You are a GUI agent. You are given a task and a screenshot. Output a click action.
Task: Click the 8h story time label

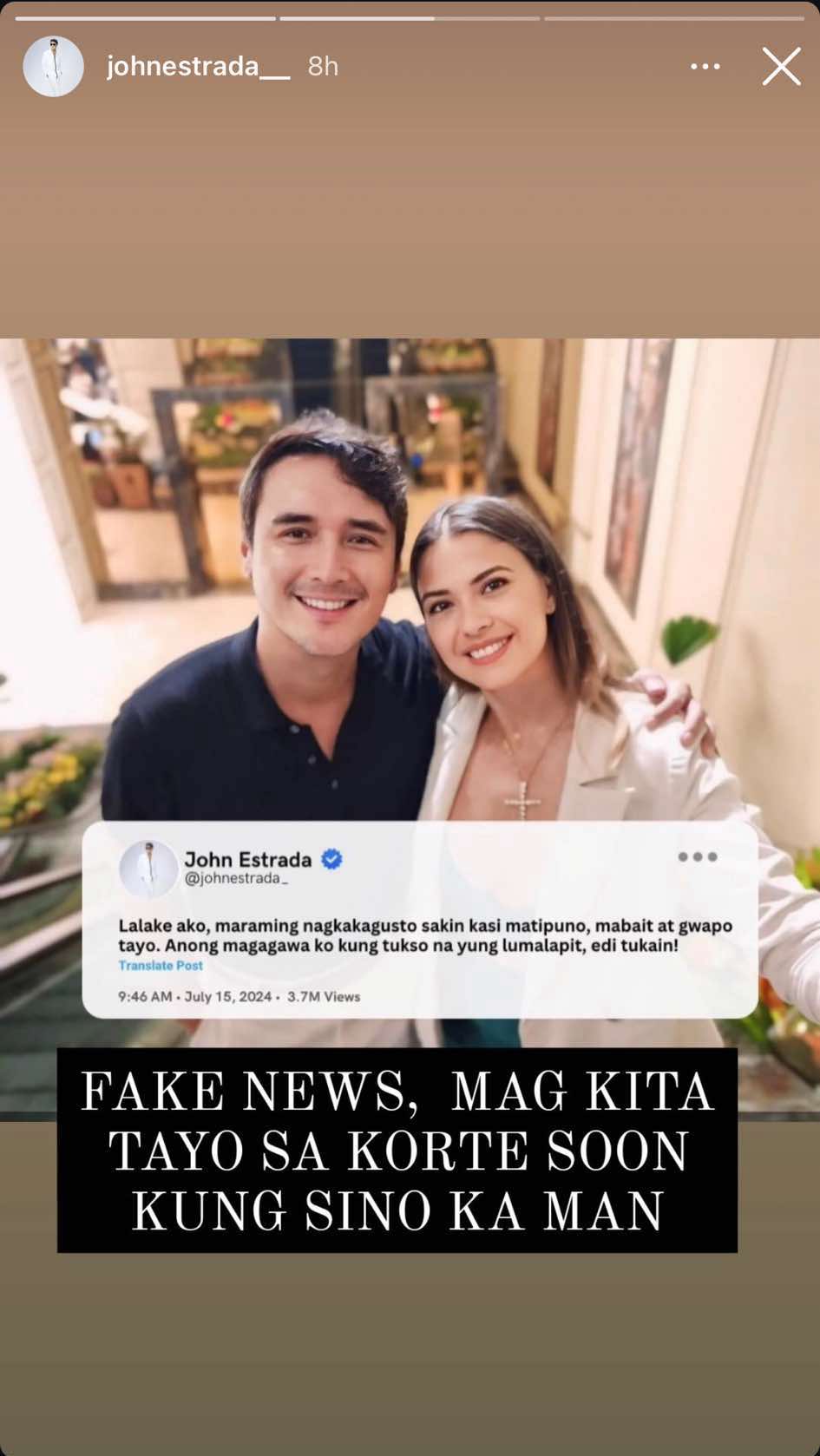pos(323,67)
